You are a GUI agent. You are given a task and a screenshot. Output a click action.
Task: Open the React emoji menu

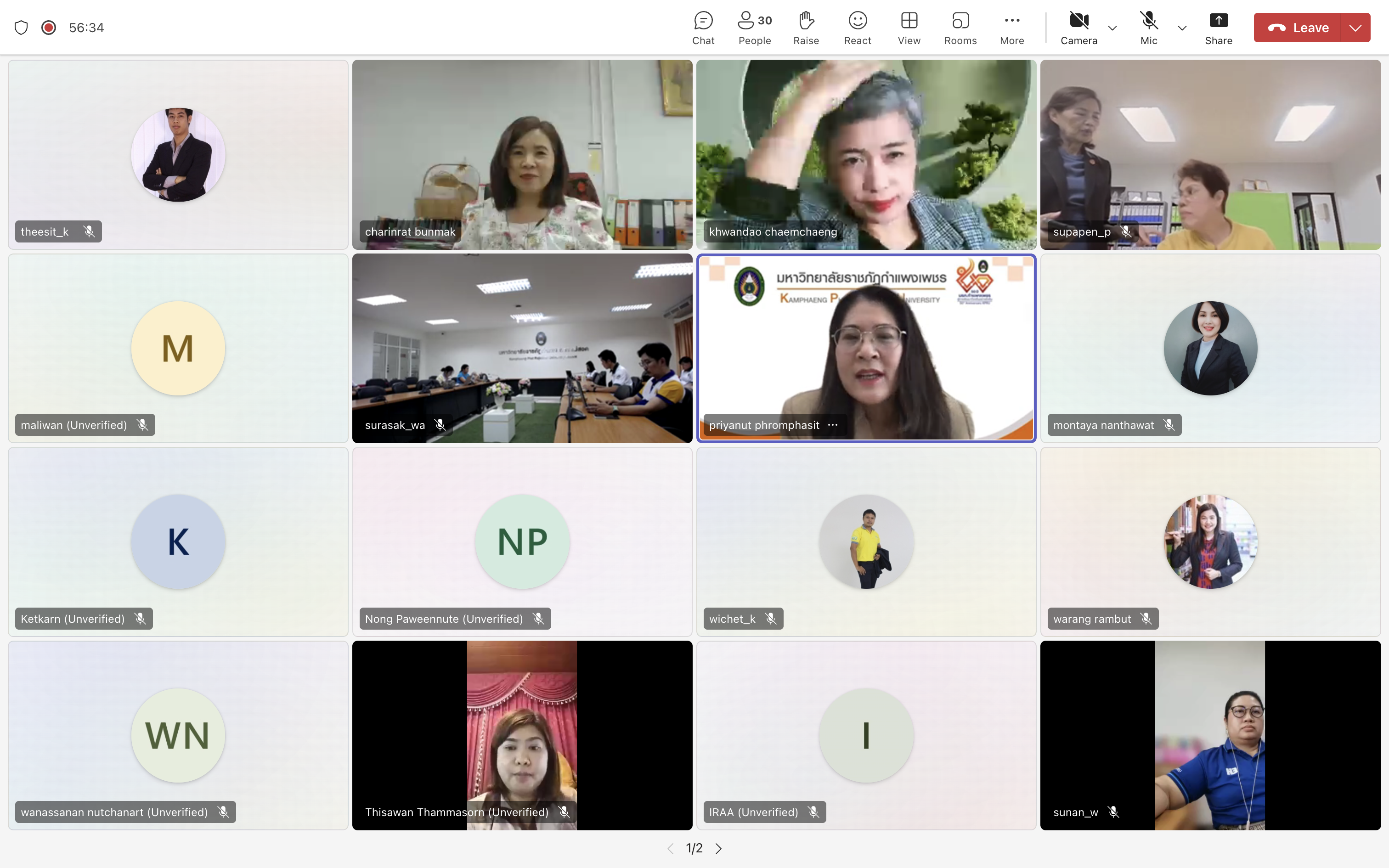coord(858,28)
